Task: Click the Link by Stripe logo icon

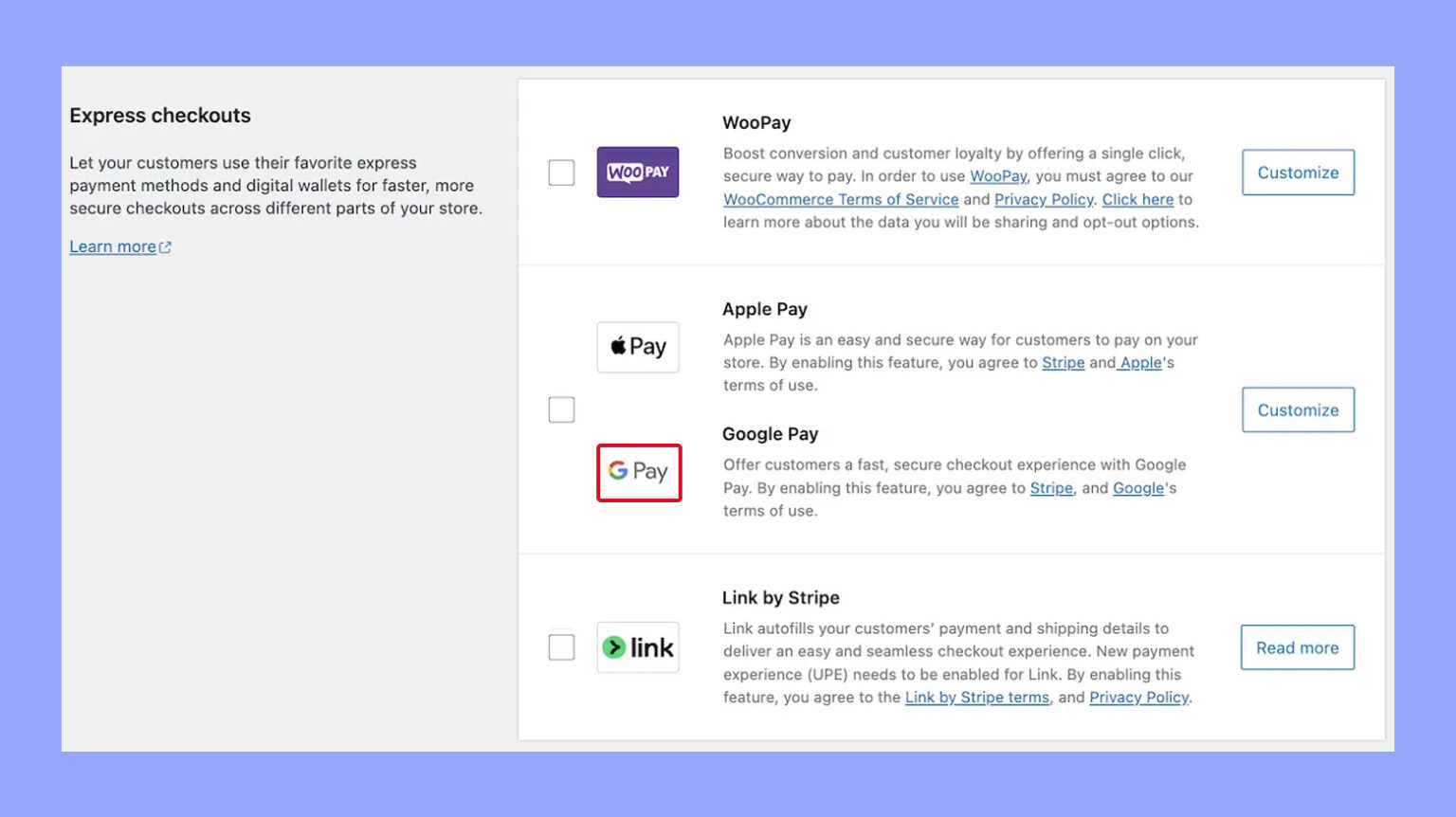Action: pos(637,646)
